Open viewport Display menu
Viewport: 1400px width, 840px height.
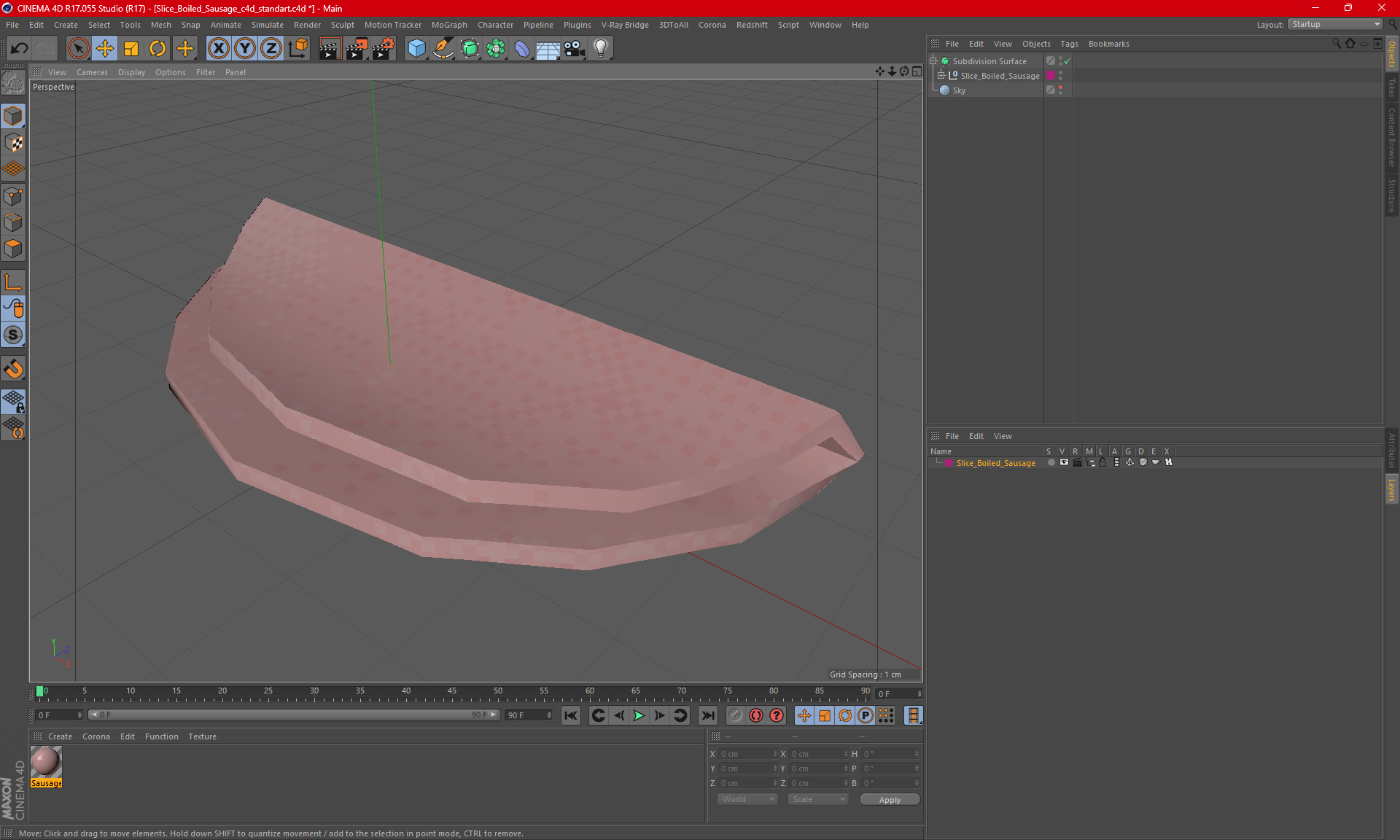(131, 72)
